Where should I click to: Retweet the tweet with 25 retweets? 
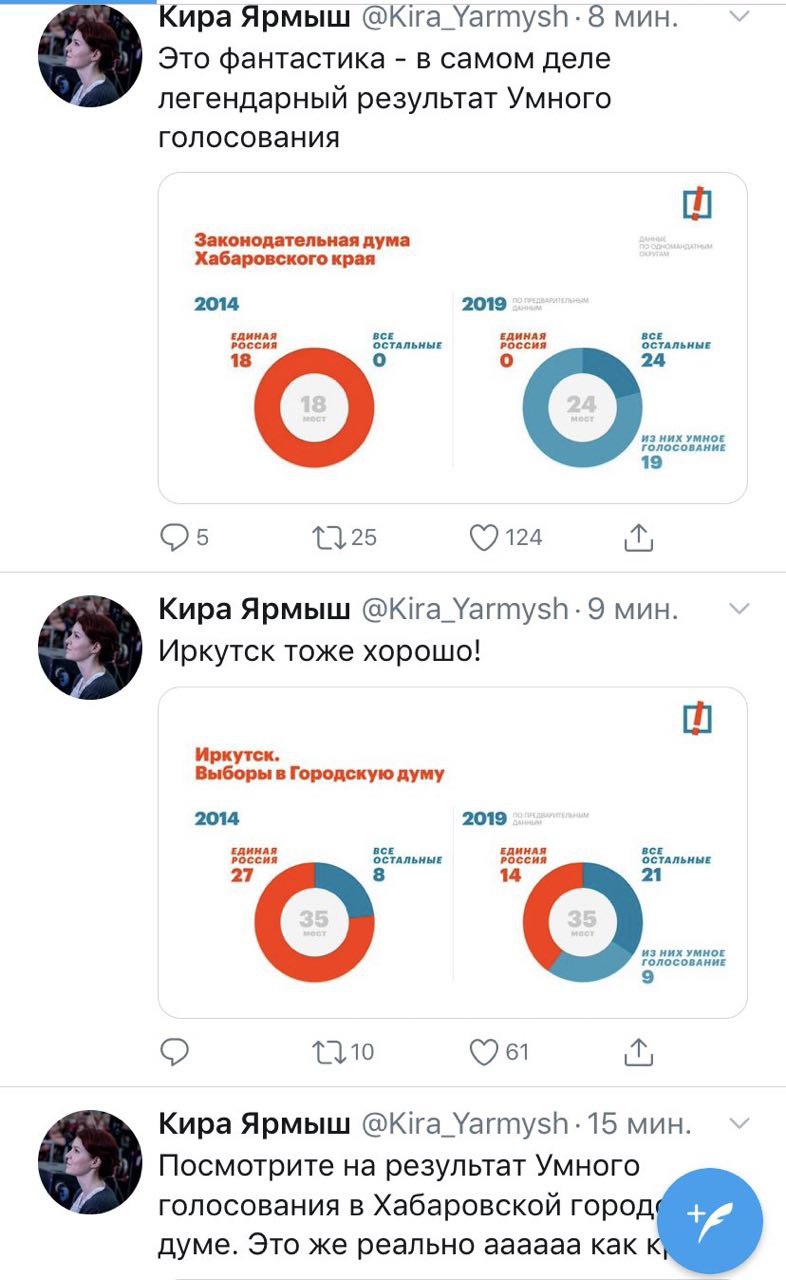click(328, 538)
